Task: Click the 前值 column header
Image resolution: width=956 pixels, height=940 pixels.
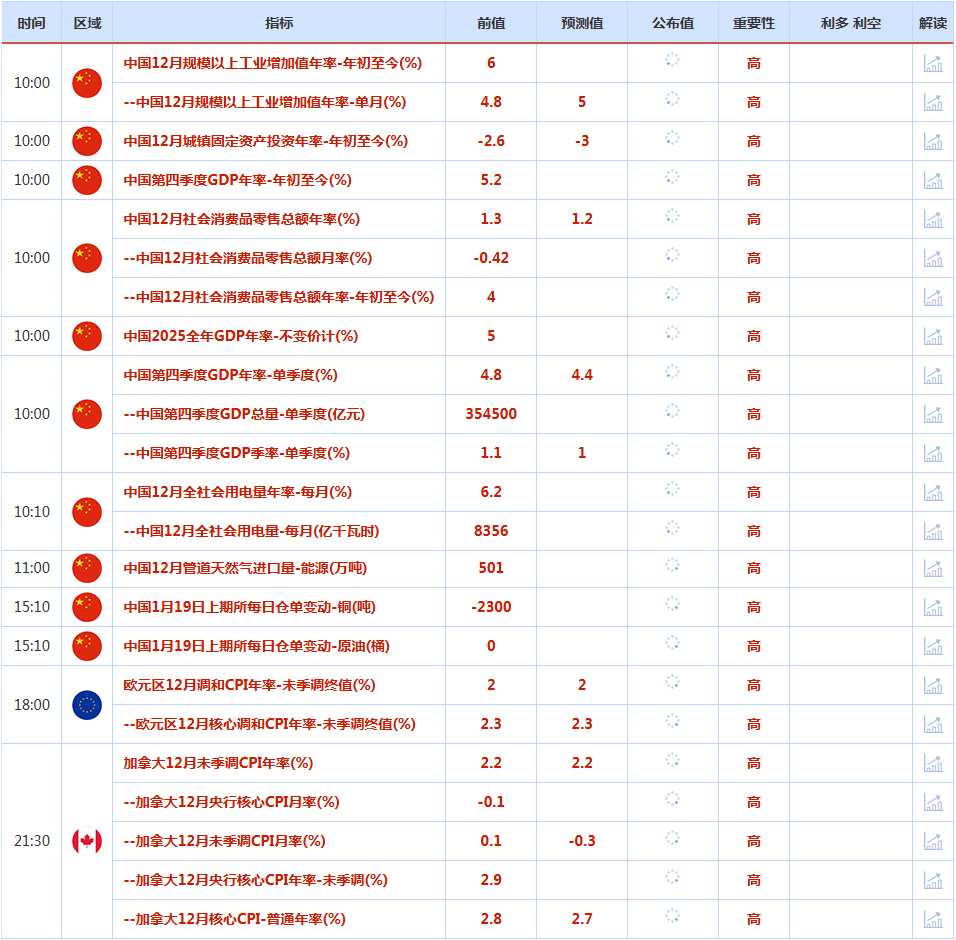Action: (491, 23)
